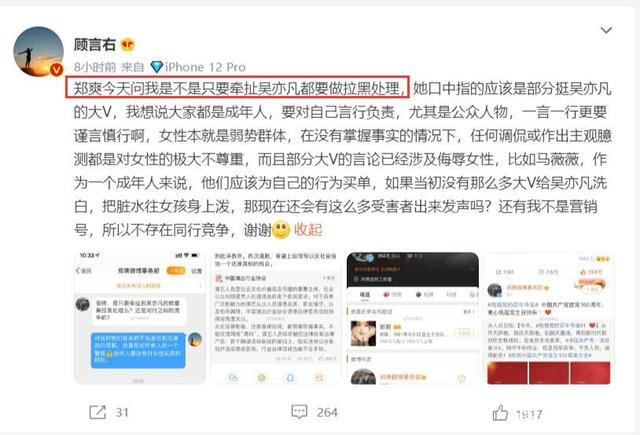
Task: Collapse the post with 收起
Action: coord(308,230)
